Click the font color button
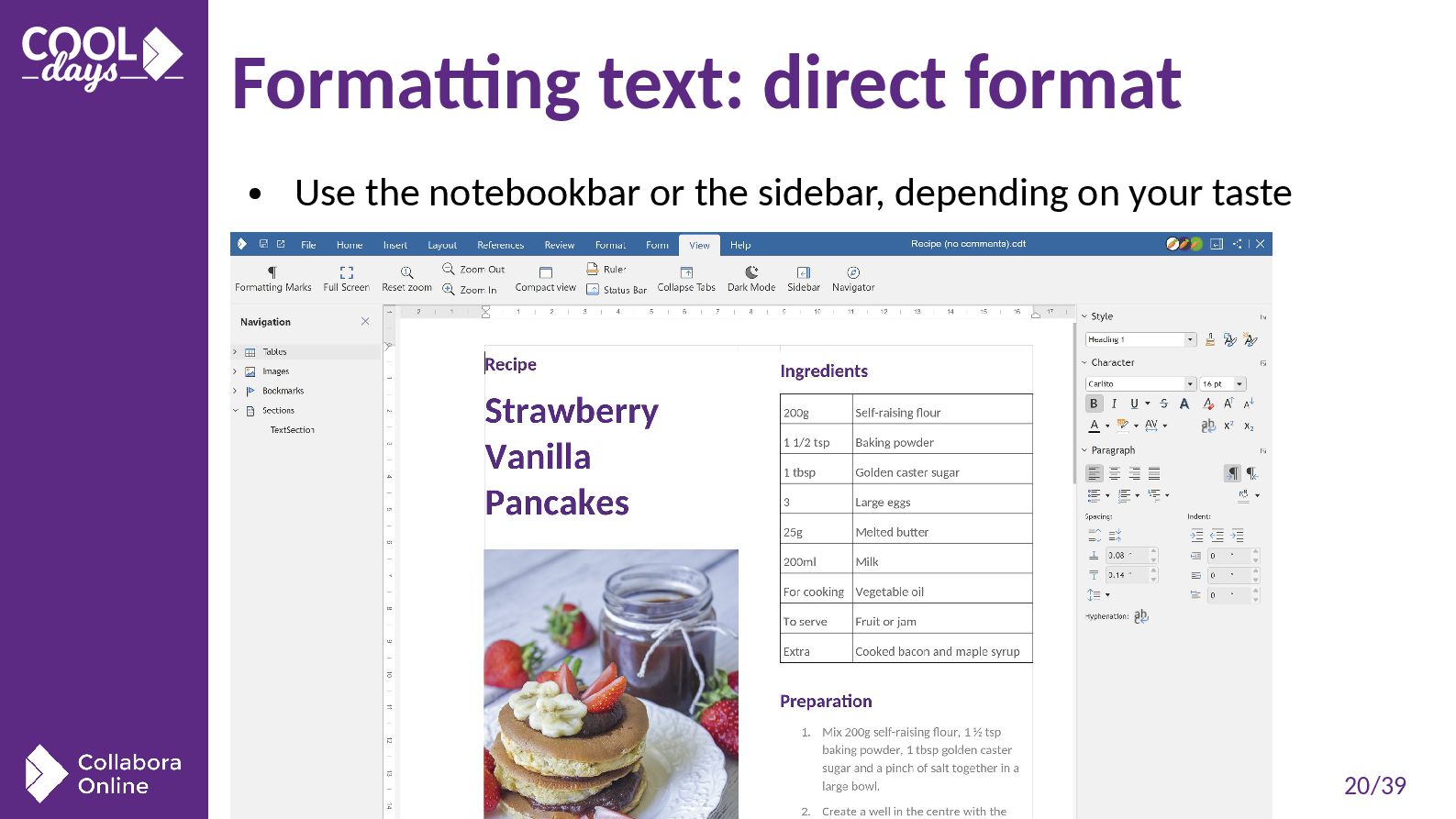Viewport: 1456px width, 819px height. point(1094,426)
